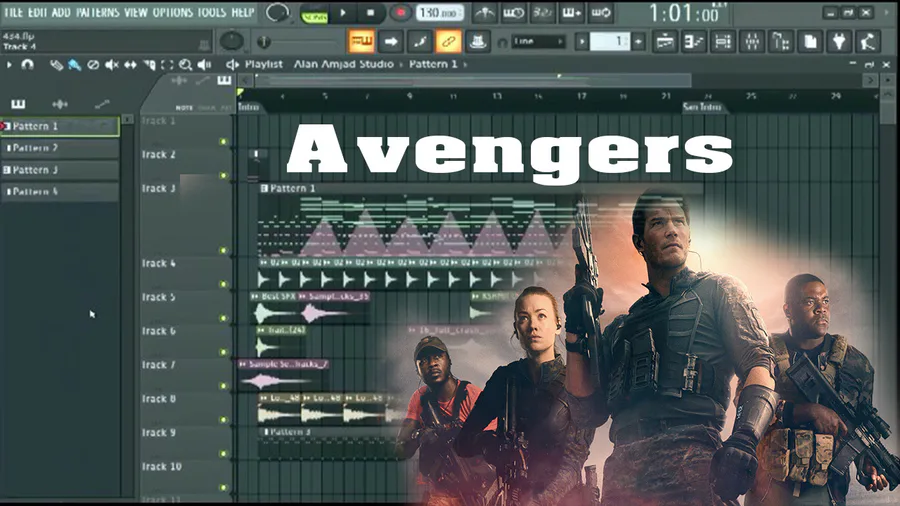Click the horizontal playlist scrollbar
Image resolution: width=900 pixels, height=506 pixels.
coord(473,81)
